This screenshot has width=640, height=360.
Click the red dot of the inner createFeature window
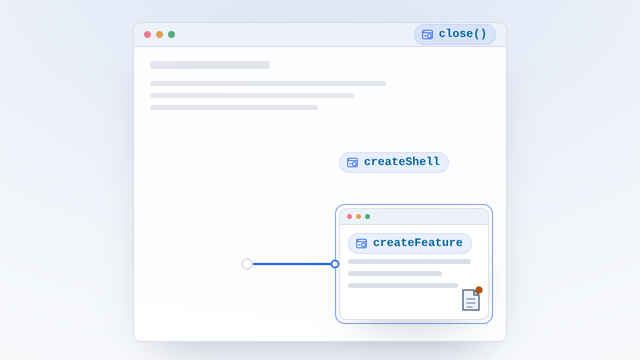point(349,217)
